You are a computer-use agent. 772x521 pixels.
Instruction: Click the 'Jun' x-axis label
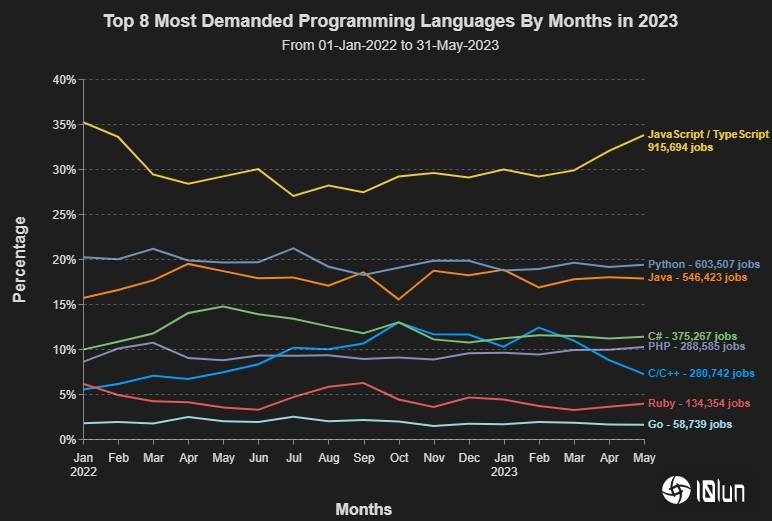click(258, 458)
